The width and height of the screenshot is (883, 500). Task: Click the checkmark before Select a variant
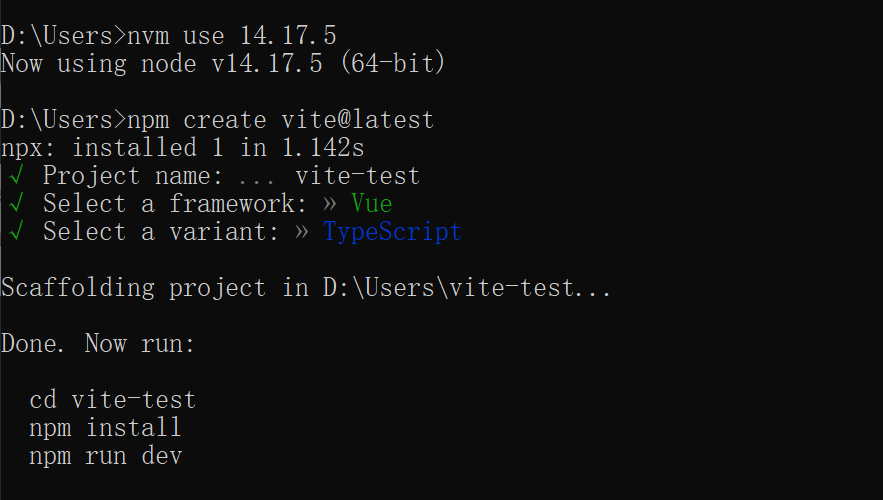17,233
